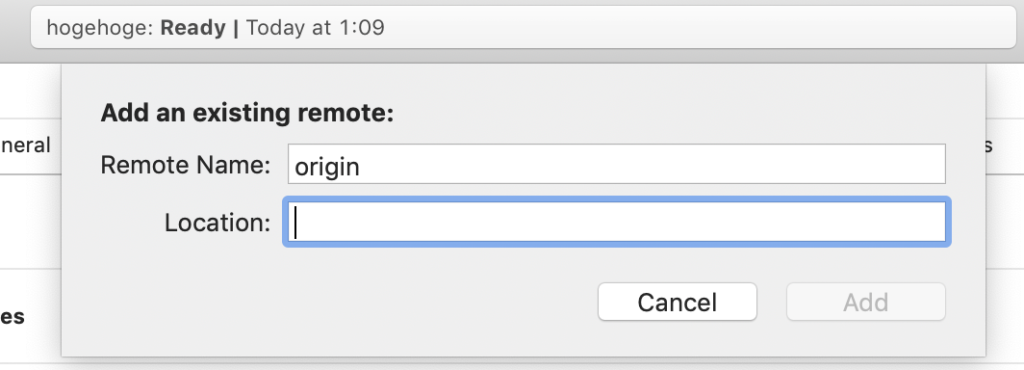Click the Remote Name text field
1024x370 pixels.
click(616, 164)
